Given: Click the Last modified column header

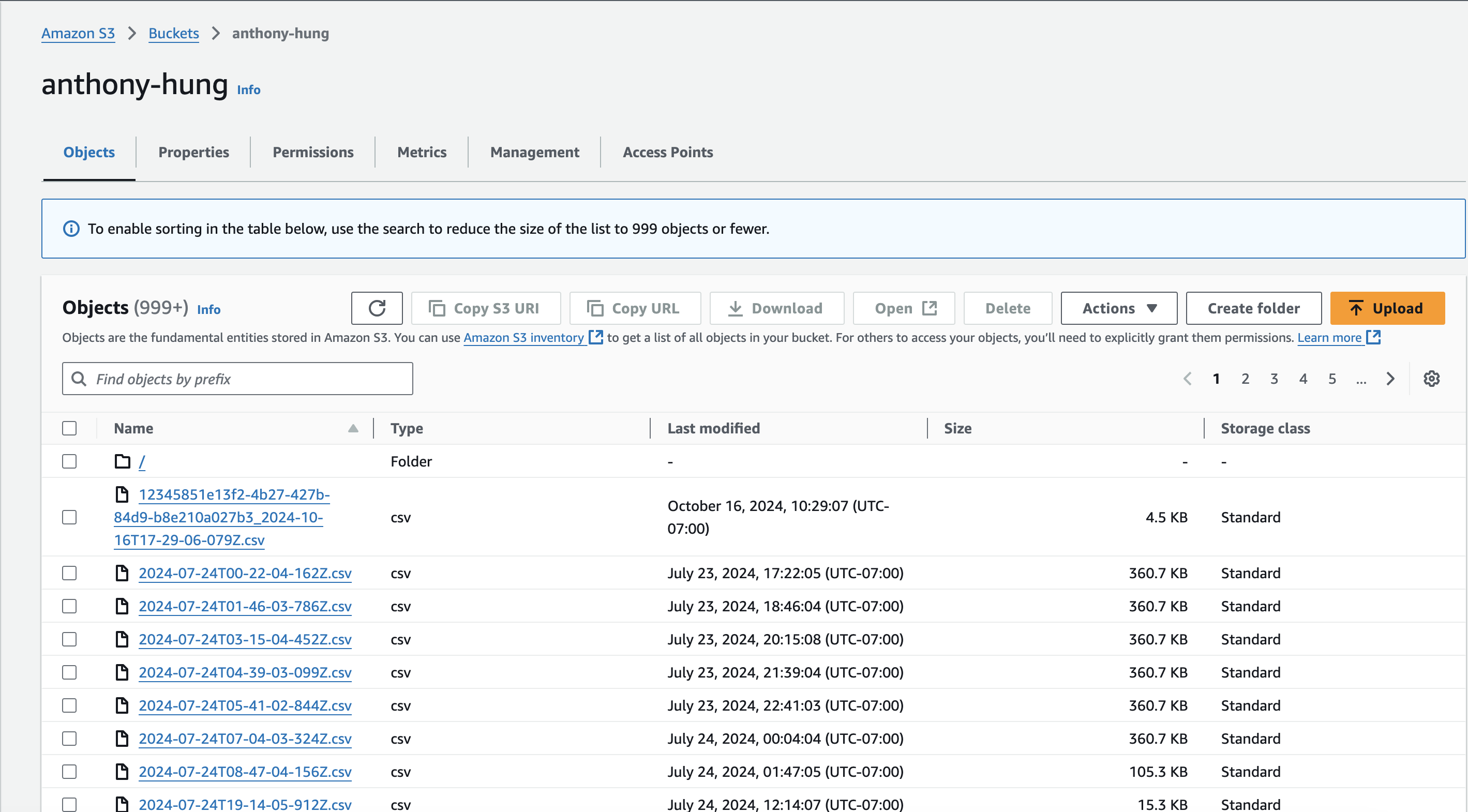Looking at the screenshot, I should pyautogui.click(x=713, y=429).
